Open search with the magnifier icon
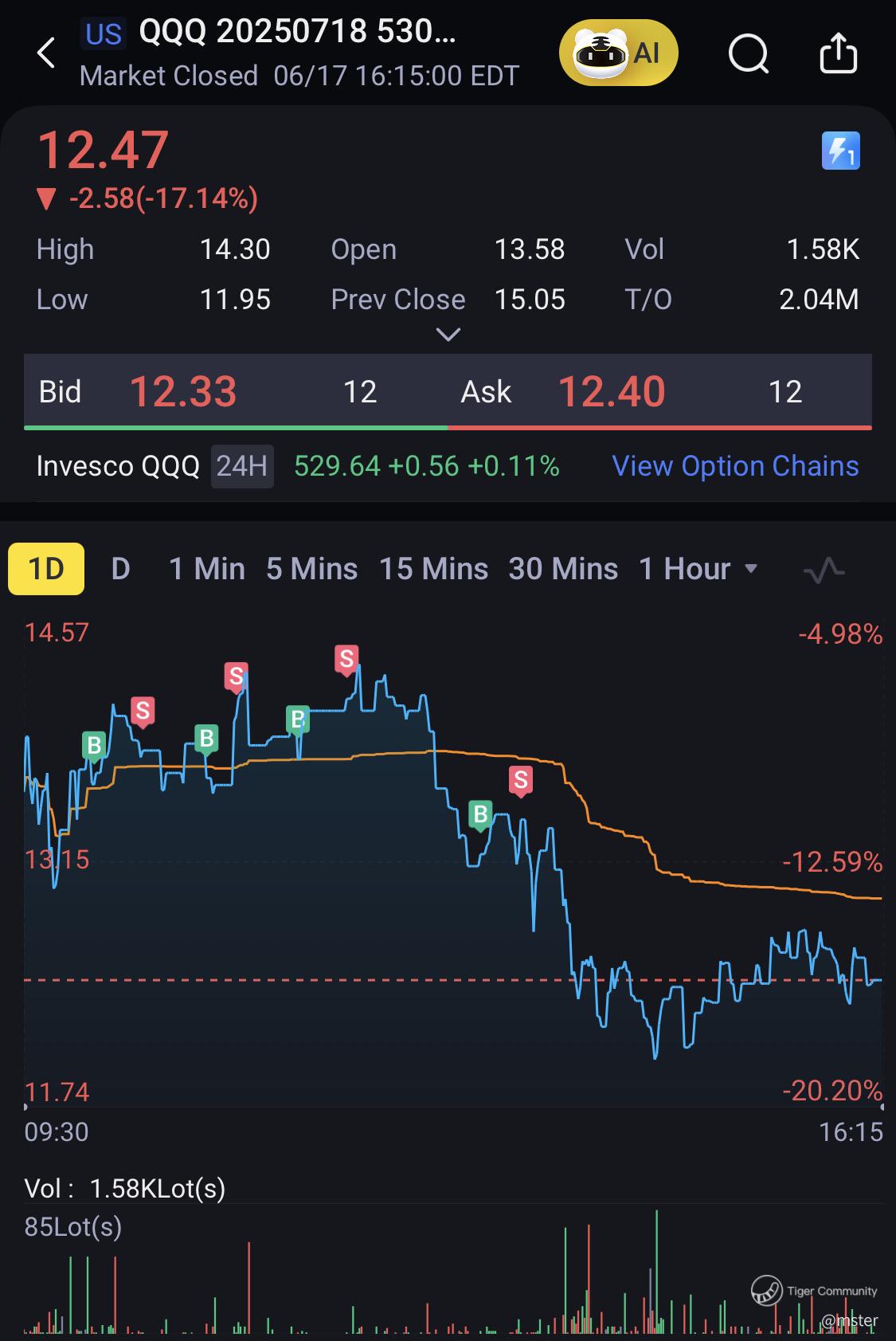This screenshot has height=1341, width=896. [749, 53]
